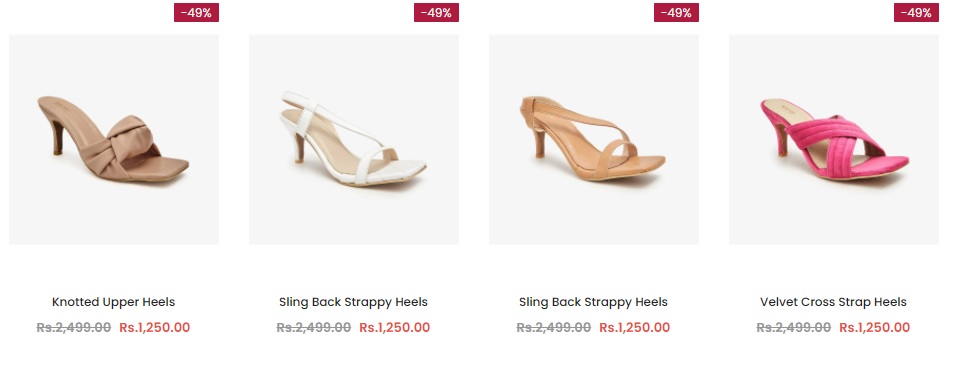This screenshot has width=973, height=381.
Task: Click the struck-through Rs.2,499.00 under Velvet Cross Strap Heels
Action: click(x=794, y=328)
